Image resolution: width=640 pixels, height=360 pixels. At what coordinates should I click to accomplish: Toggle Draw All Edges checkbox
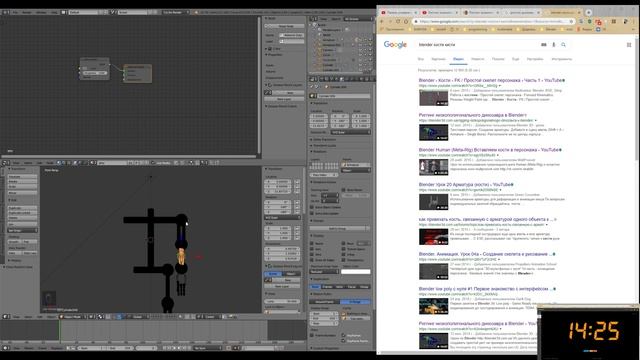[312, 260]
